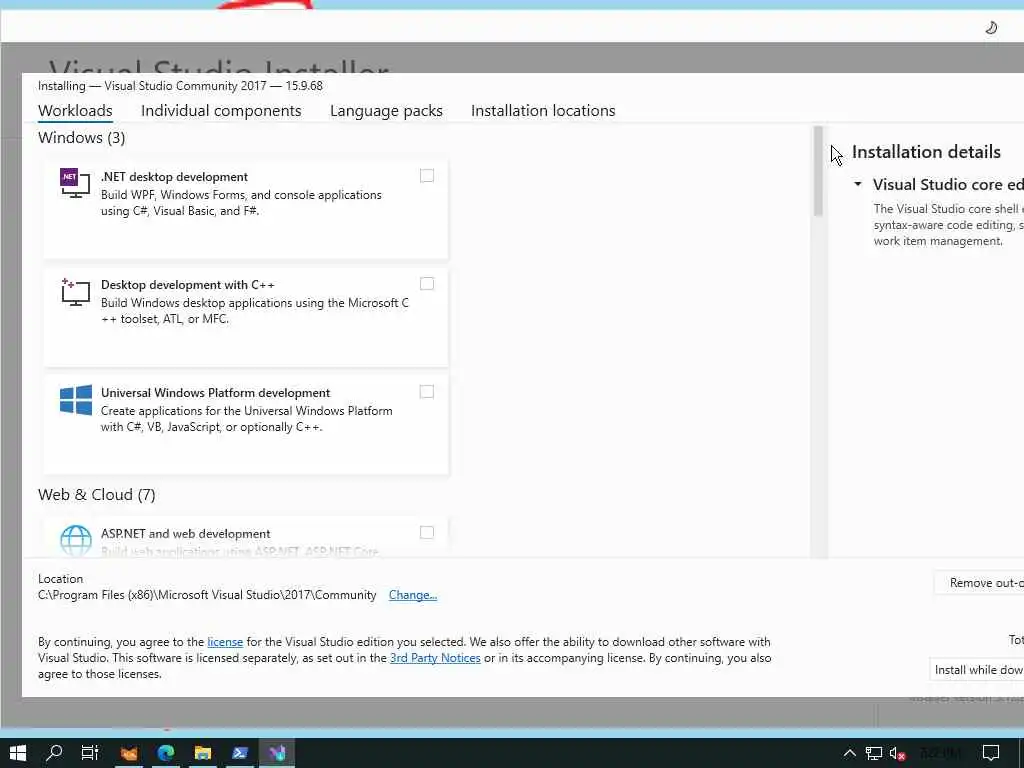1024x768 pixels.
Task: Switch to Installation locations tab
Action: (x=543, y=110)
